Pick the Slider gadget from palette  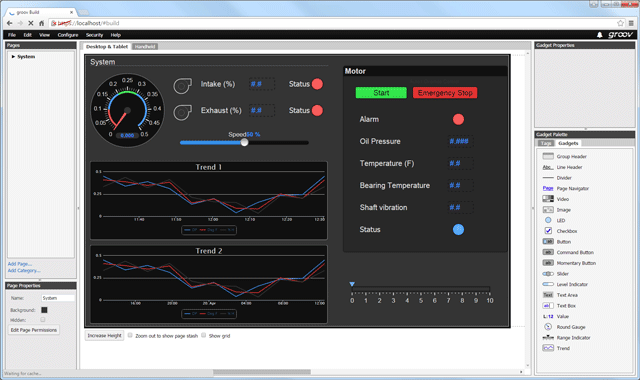(x=556, y=273)
